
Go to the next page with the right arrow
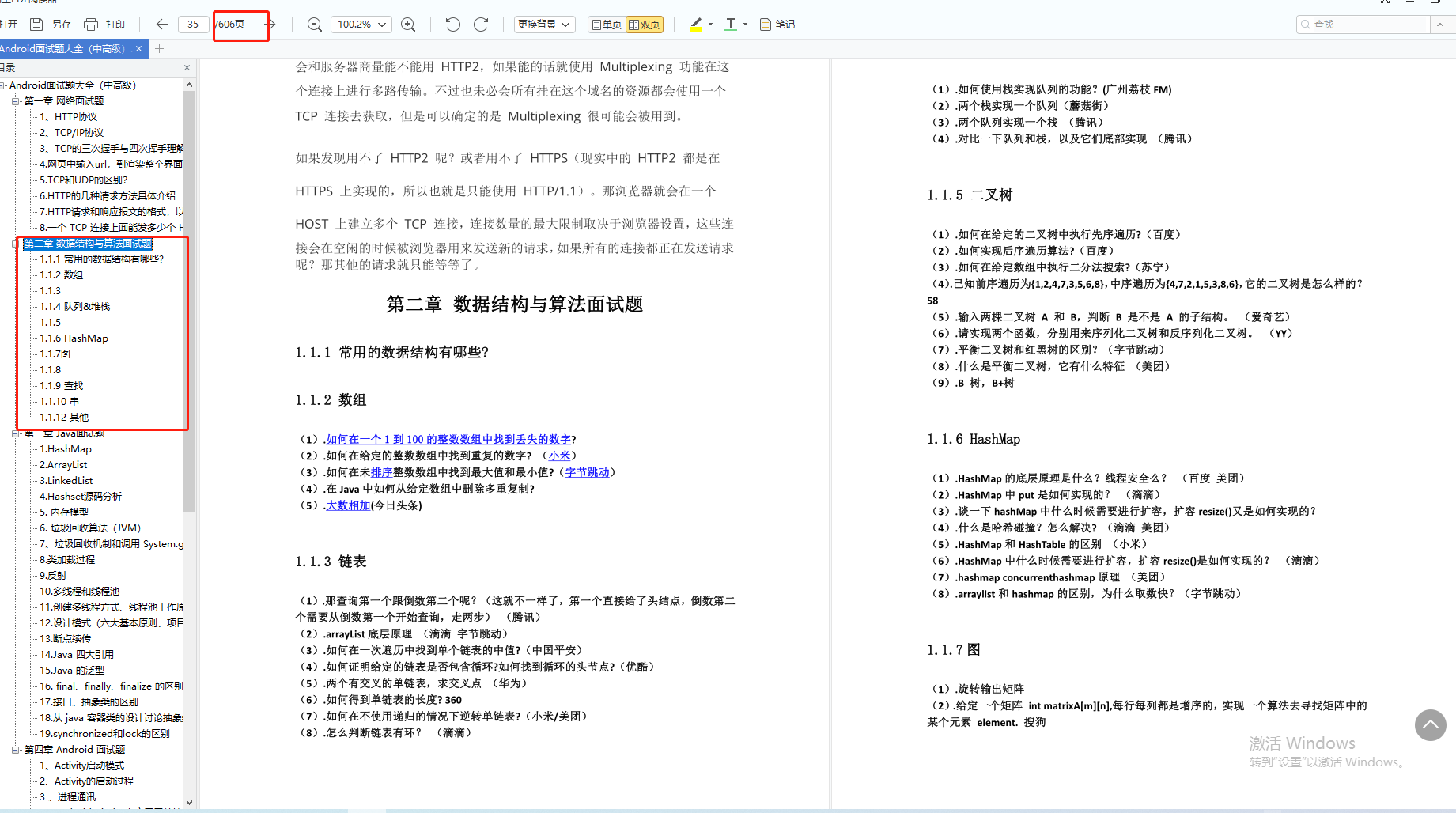[x=270, y=25]
